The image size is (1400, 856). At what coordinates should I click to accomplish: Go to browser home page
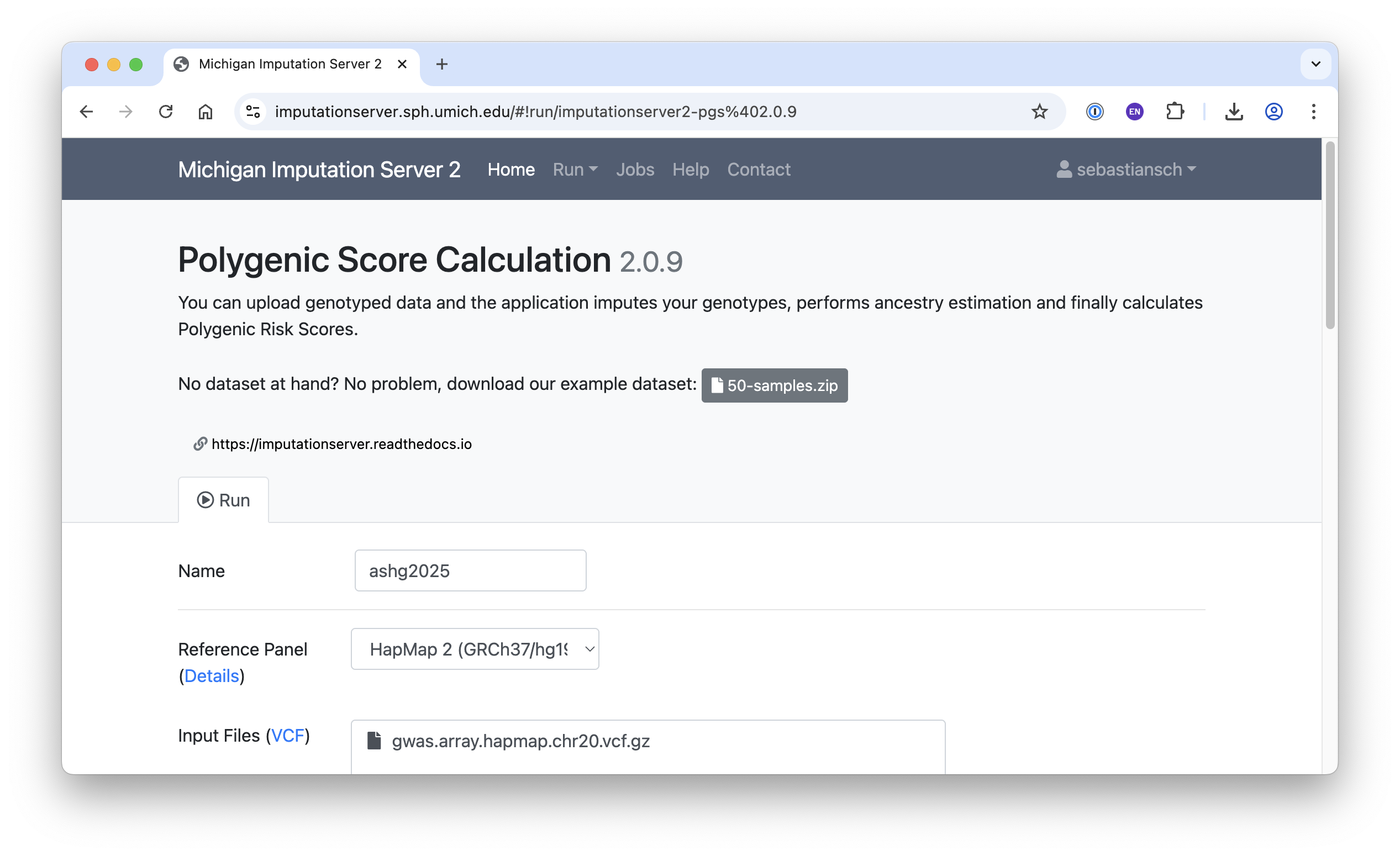point(205,112)
